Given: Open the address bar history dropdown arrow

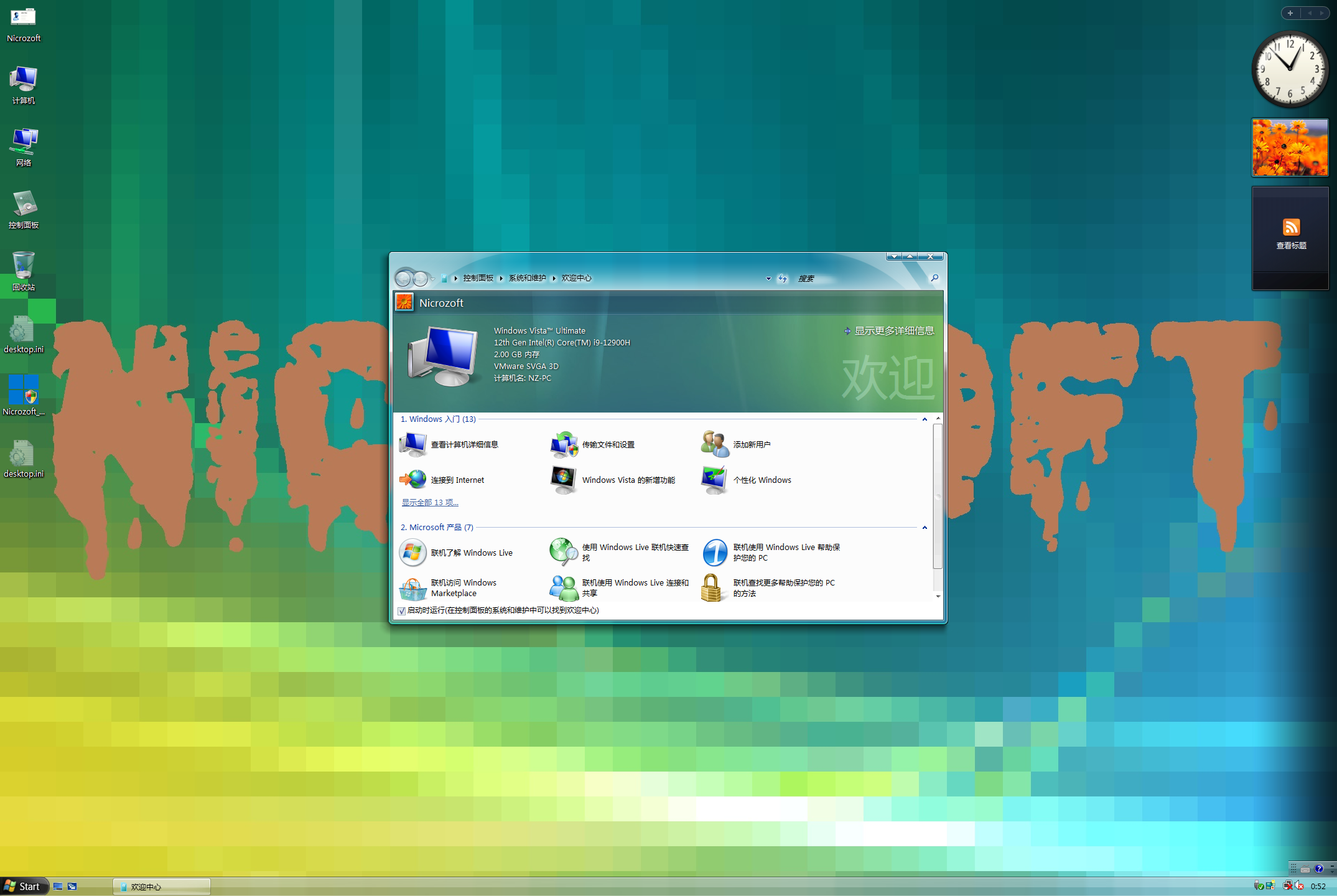Looking at the screenshot, I should pos(768,279).
